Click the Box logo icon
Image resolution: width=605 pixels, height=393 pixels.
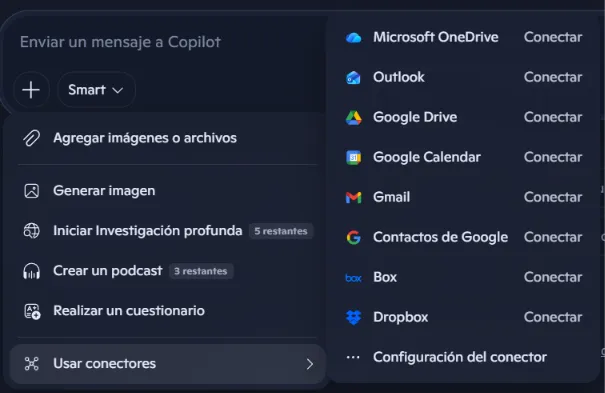pos(353,278)
